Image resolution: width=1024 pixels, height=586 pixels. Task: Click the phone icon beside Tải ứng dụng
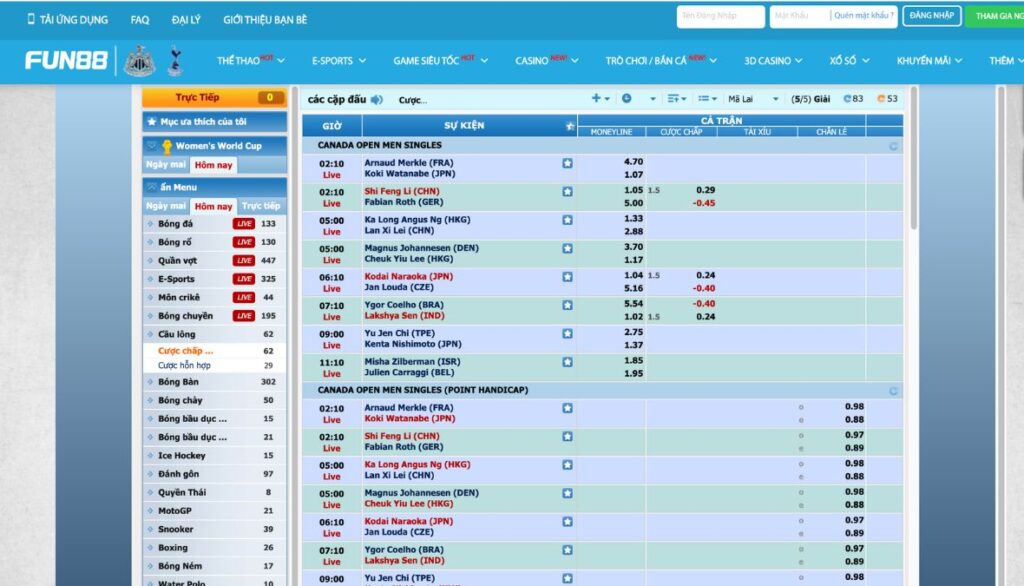31,19
